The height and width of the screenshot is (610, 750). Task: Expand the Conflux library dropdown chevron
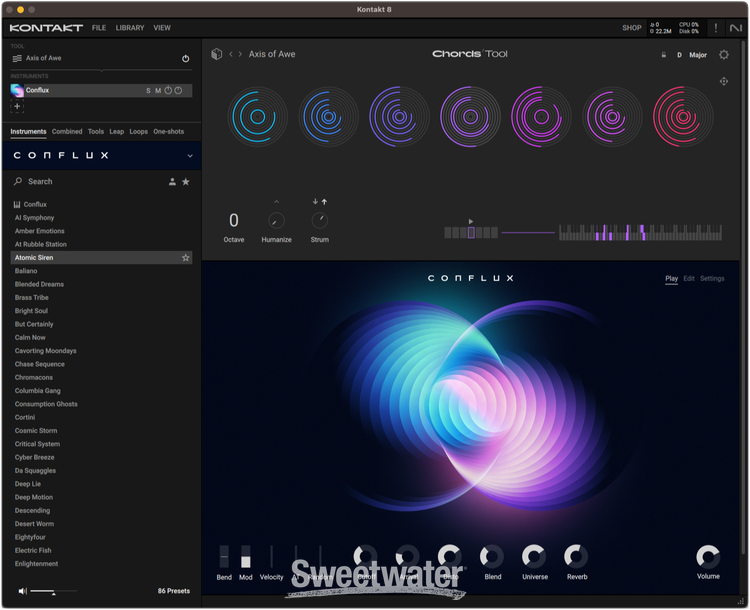pyautogui.click(x=190, y=156)
